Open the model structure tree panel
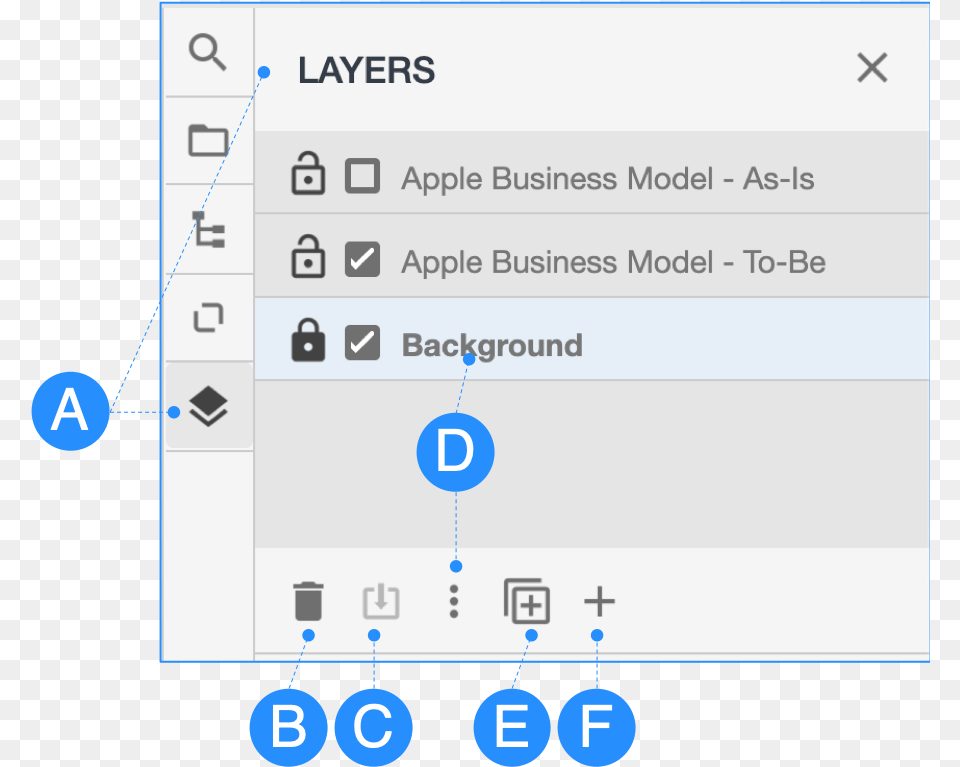The image size is (960, 767). click(208, 230)
